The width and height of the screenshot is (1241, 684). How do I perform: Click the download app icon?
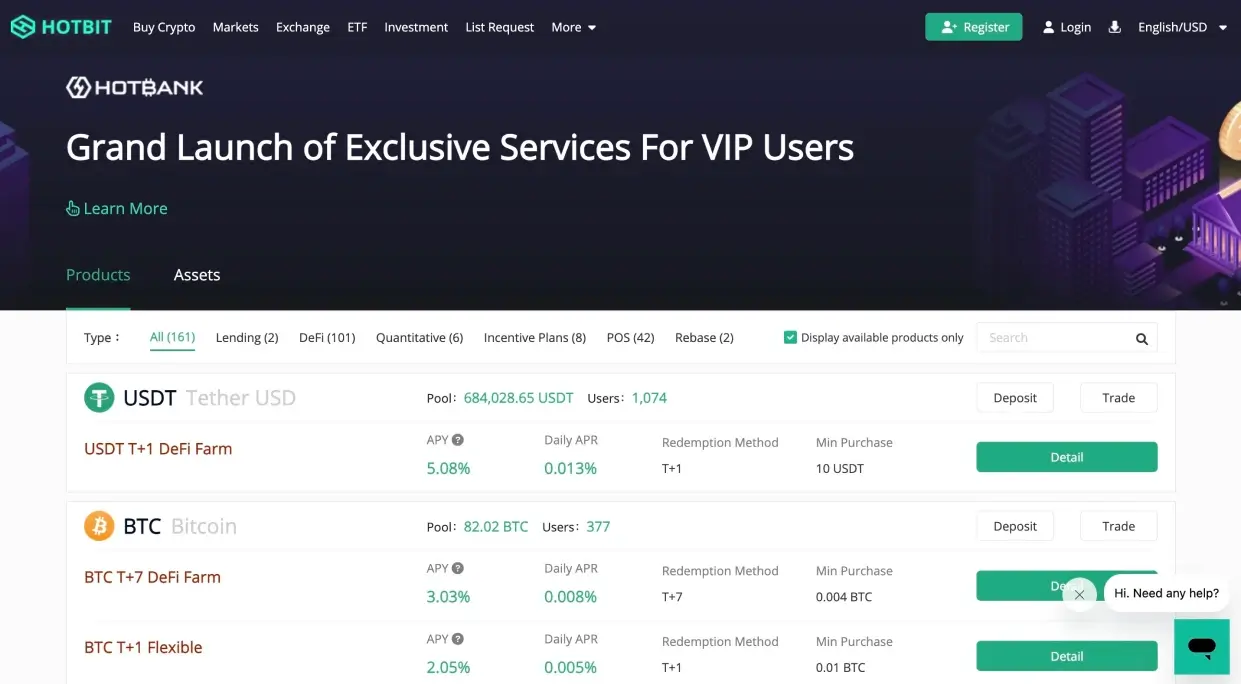coord(1115,27)
